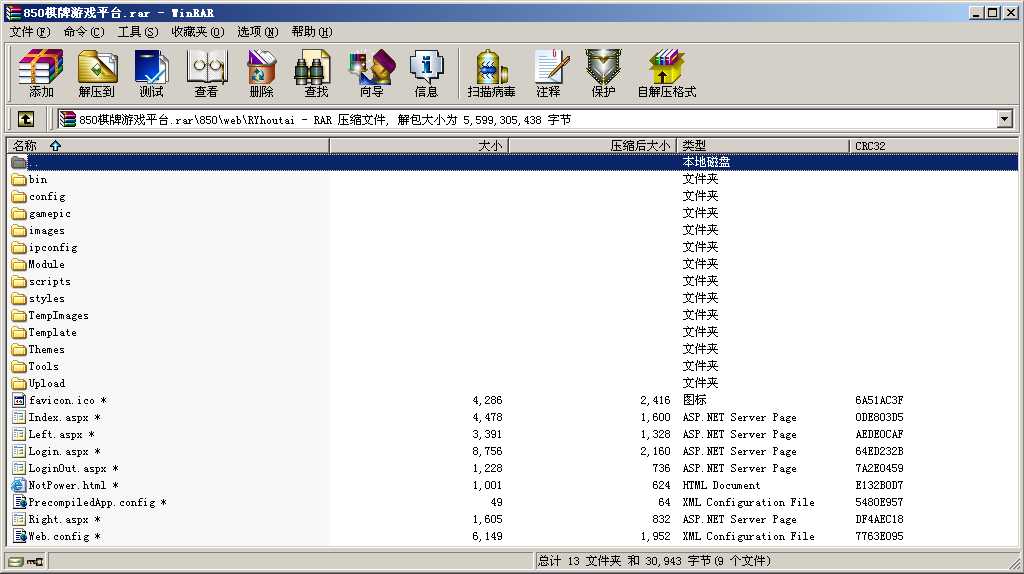The height and width of the screenshot is (574, 1024).
Task: Open the Help (帮助) menu
Action: (312, 31)
